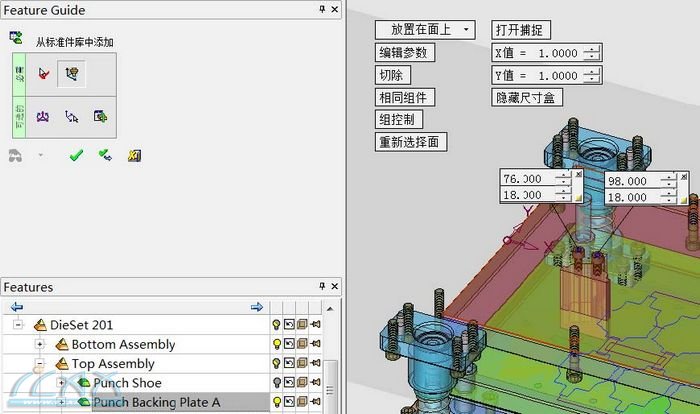Viewport: 700px width, 414px height.
Task: Expand the Punch Backing Plate A node
Action: tap(61, 402)
